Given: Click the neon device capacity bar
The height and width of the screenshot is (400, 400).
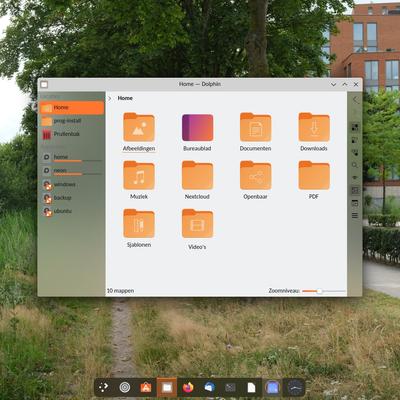Looking at the screenshot, I should (x=77, y=174).
